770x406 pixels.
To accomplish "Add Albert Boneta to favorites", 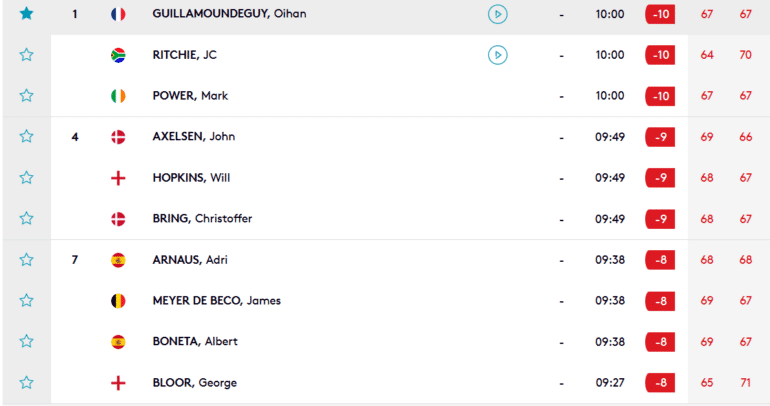I will pos(27,341).
